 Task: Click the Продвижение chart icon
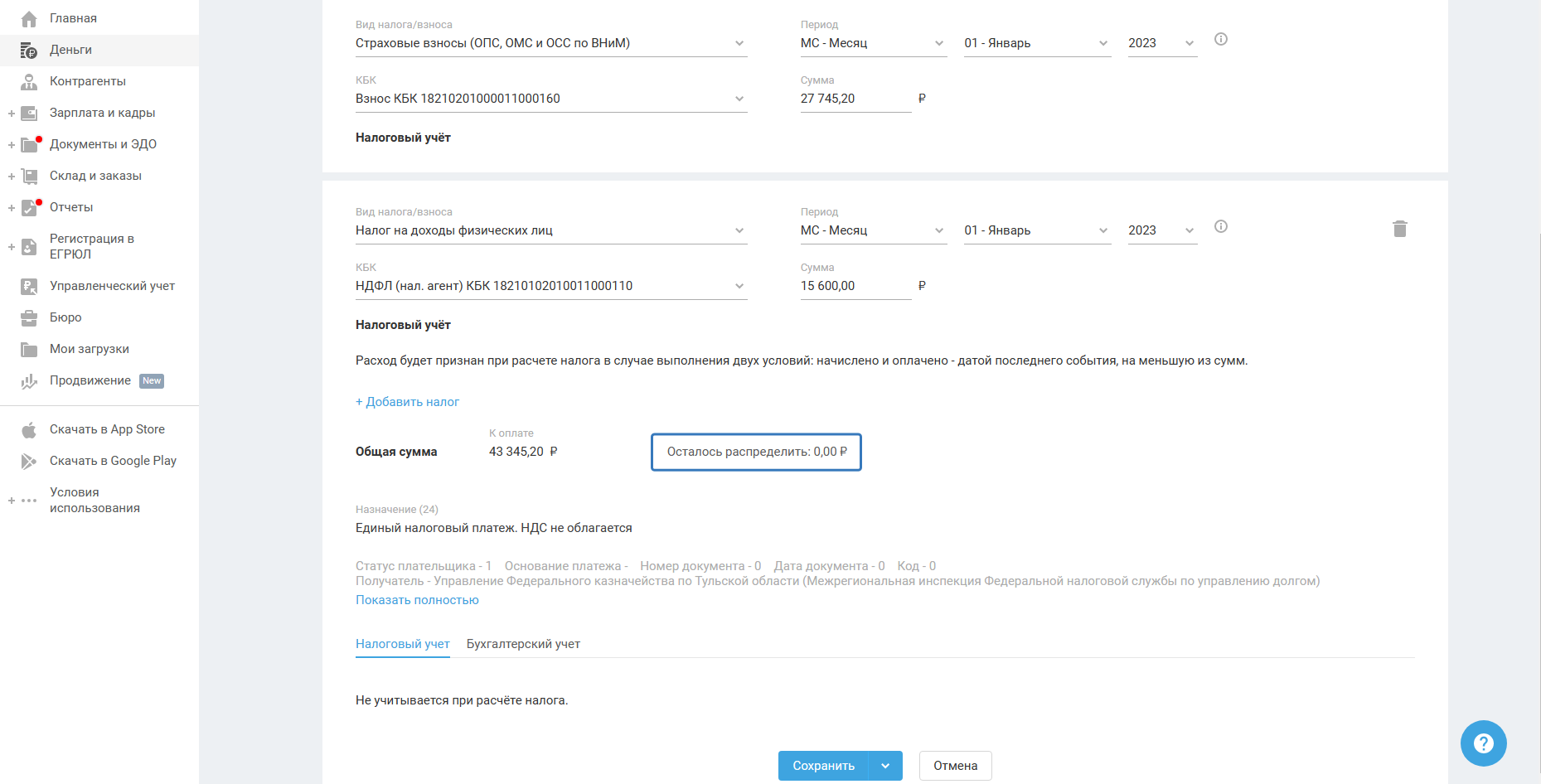pyautogui.click(x=29, y=381)
